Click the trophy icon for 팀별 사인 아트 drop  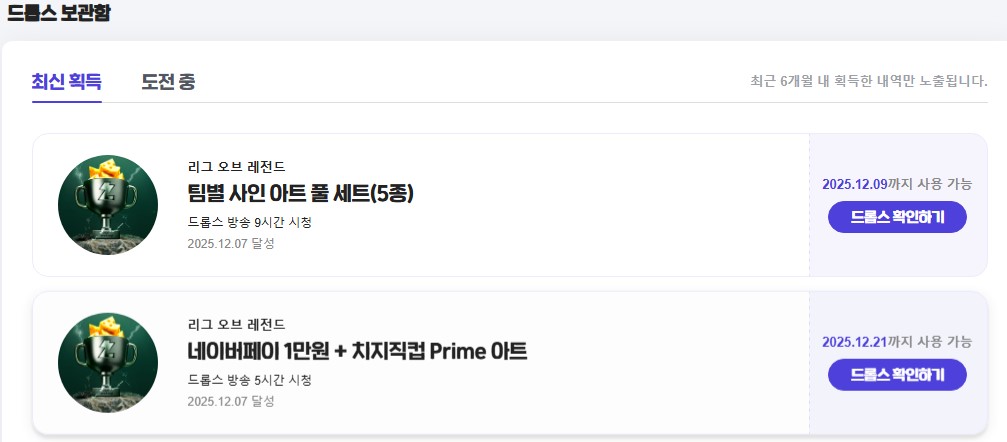(108, 204)
